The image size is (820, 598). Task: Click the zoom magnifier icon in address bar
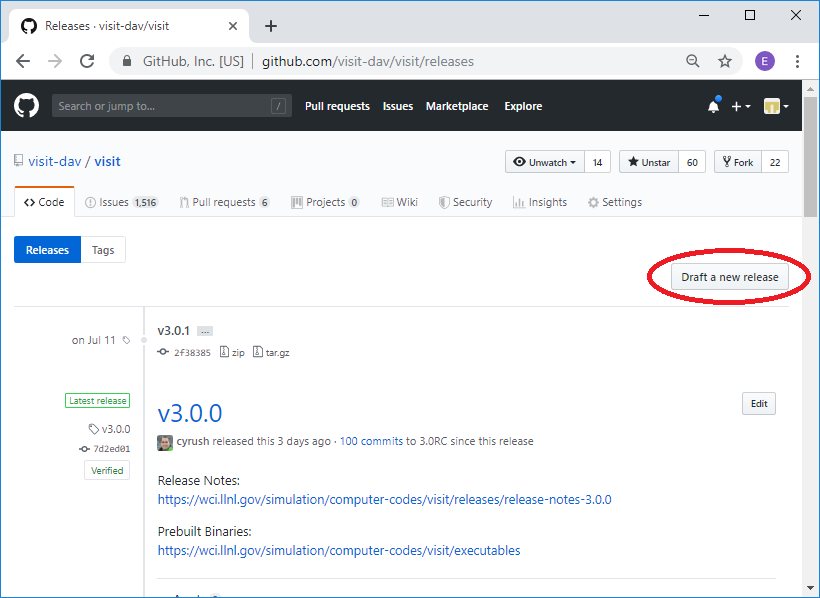click(692, 61)
